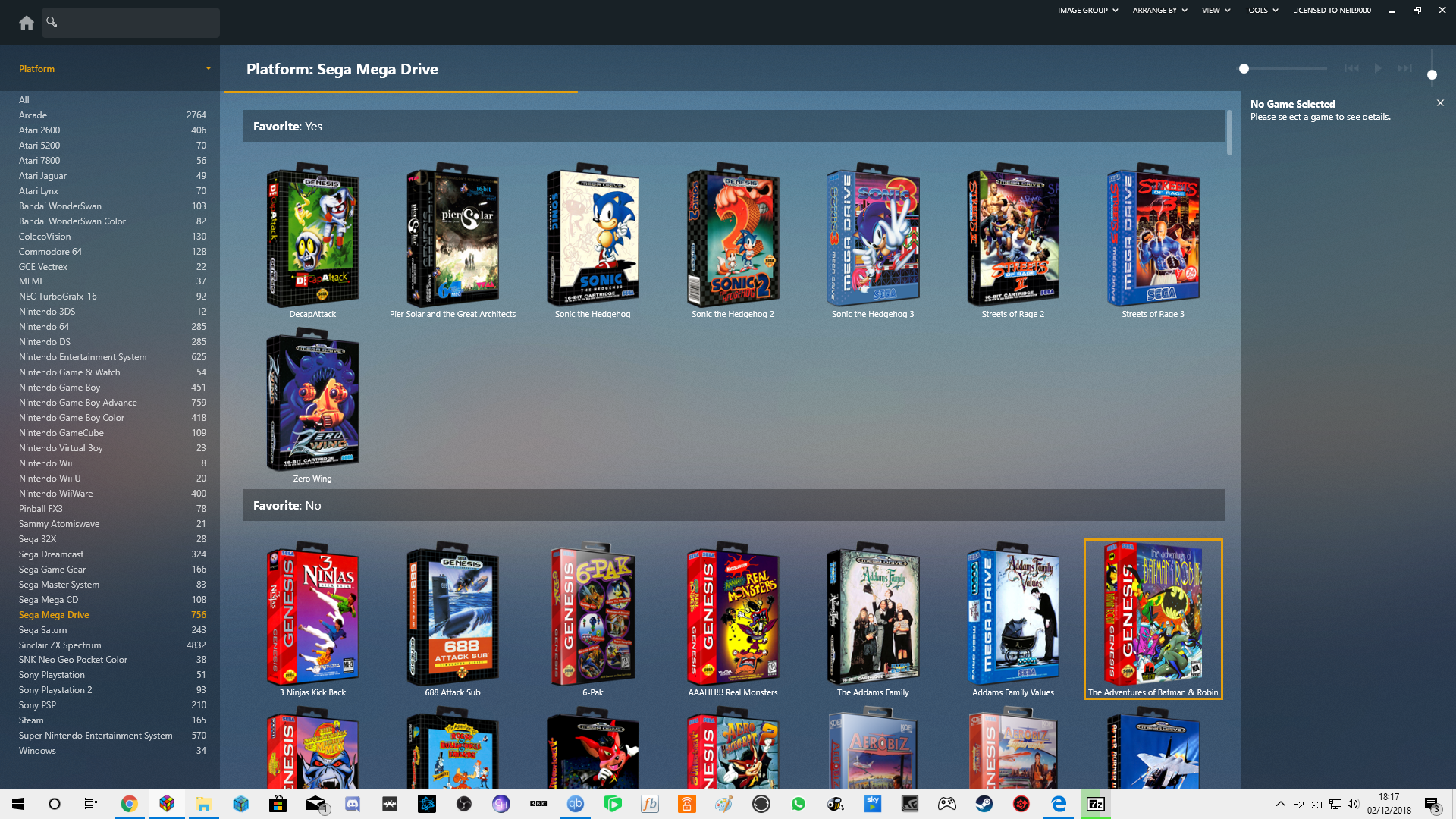Screen dimensions: 1456x819
Task: Open Microsoft Edge from the taskbar
Action: pos(1059,804)
